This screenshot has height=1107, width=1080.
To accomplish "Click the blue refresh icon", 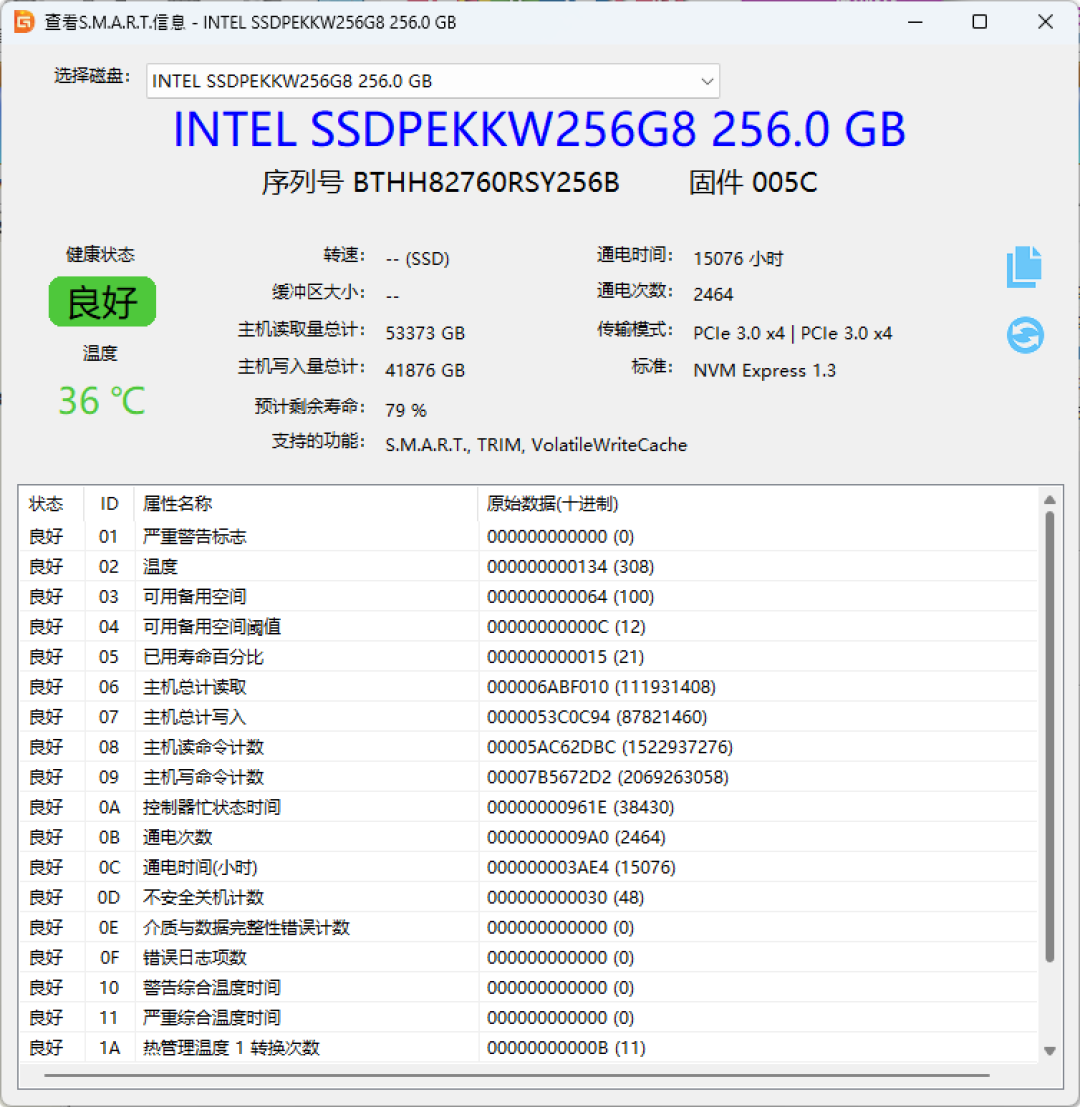I will pyautogui.click(x=1025, y=335).
